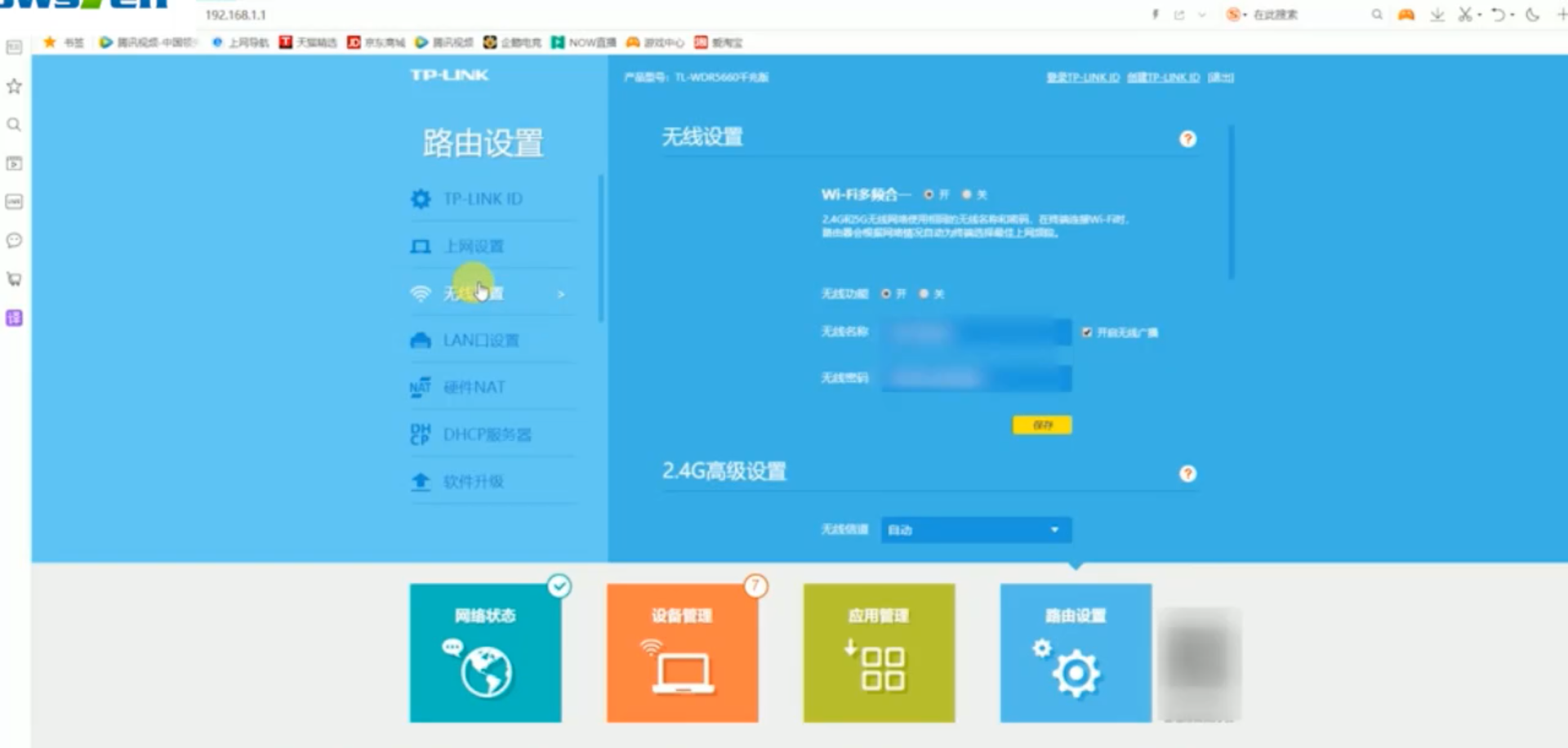
Task: Turn off Wi-Fi多频合一 radio option
Action: pos(967,194)
